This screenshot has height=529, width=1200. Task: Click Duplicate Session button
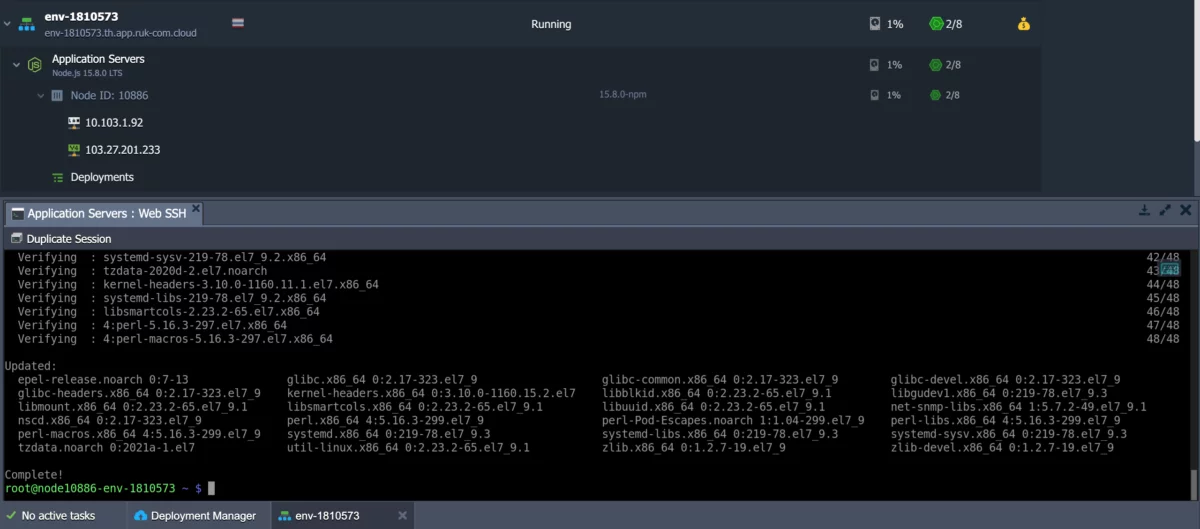61,239
